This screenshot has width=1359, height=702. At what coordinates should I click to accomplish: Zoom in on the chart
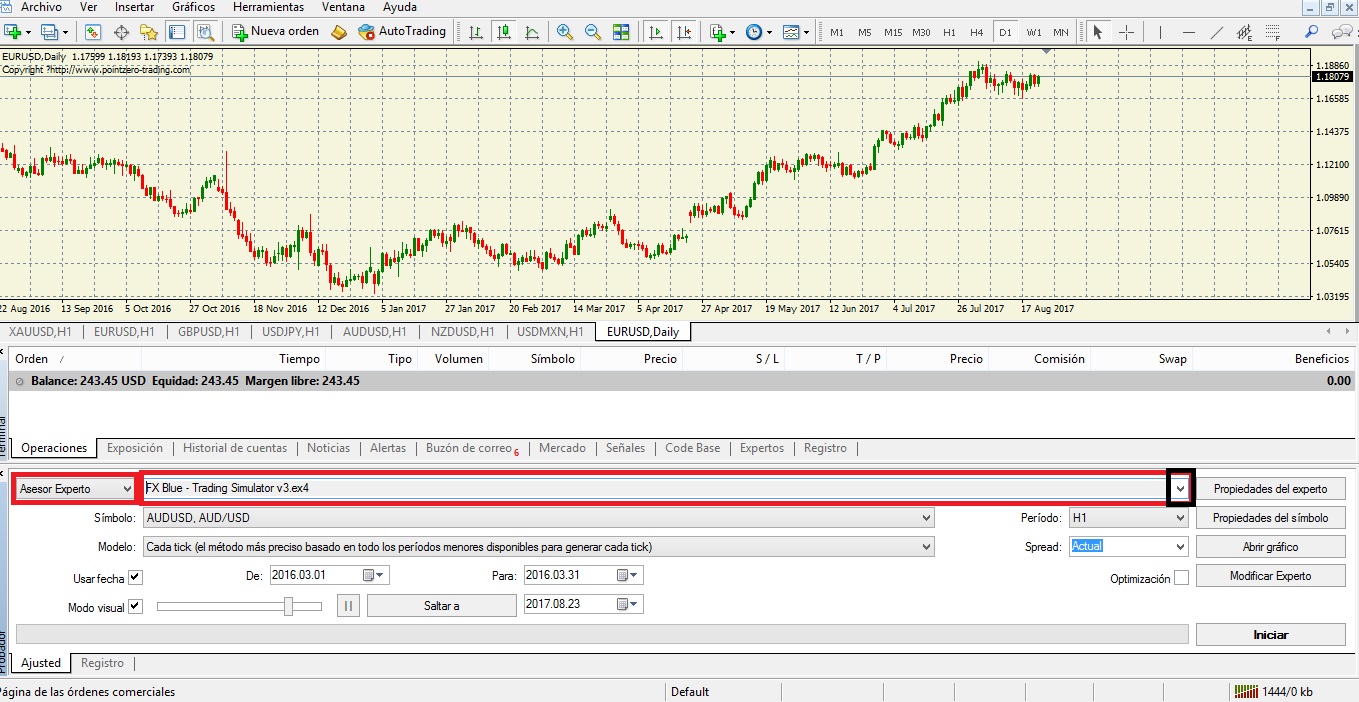point(564,31)
